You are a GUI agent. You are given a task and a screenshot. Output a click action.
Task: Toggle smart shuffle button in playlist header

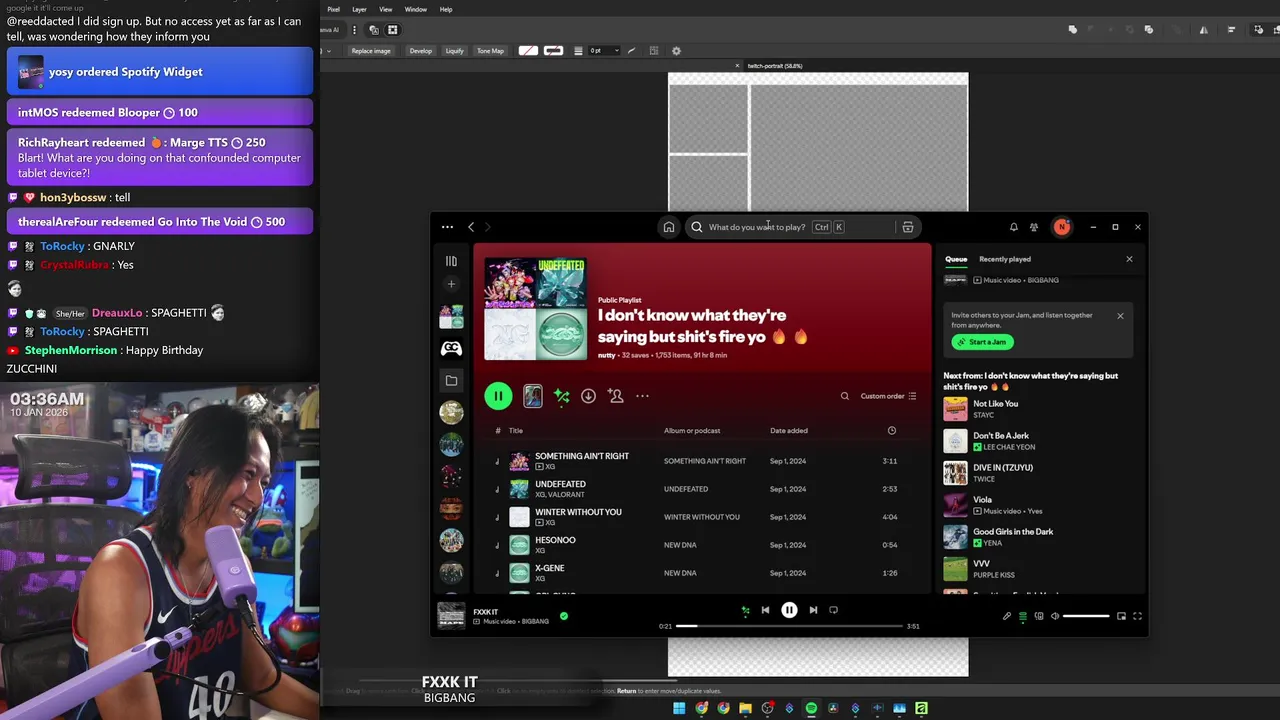pyautogui.click(x=562, y=396)
